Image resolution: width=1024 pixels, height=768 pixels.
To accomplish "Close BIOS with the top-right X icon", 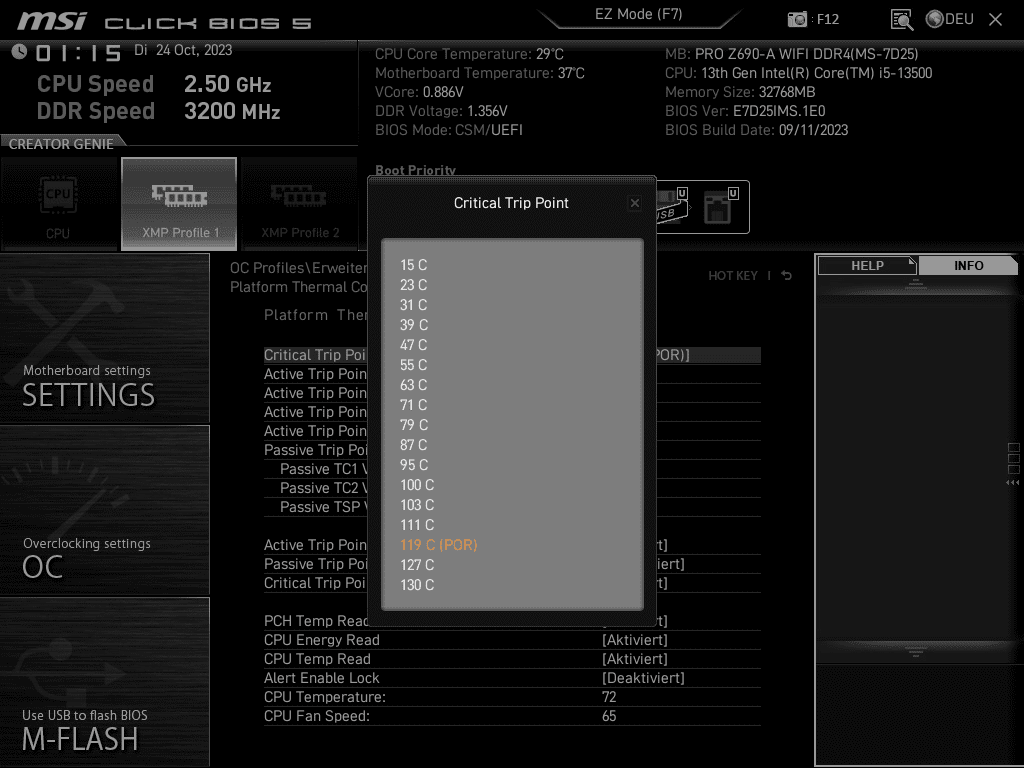I will [995, 20].
